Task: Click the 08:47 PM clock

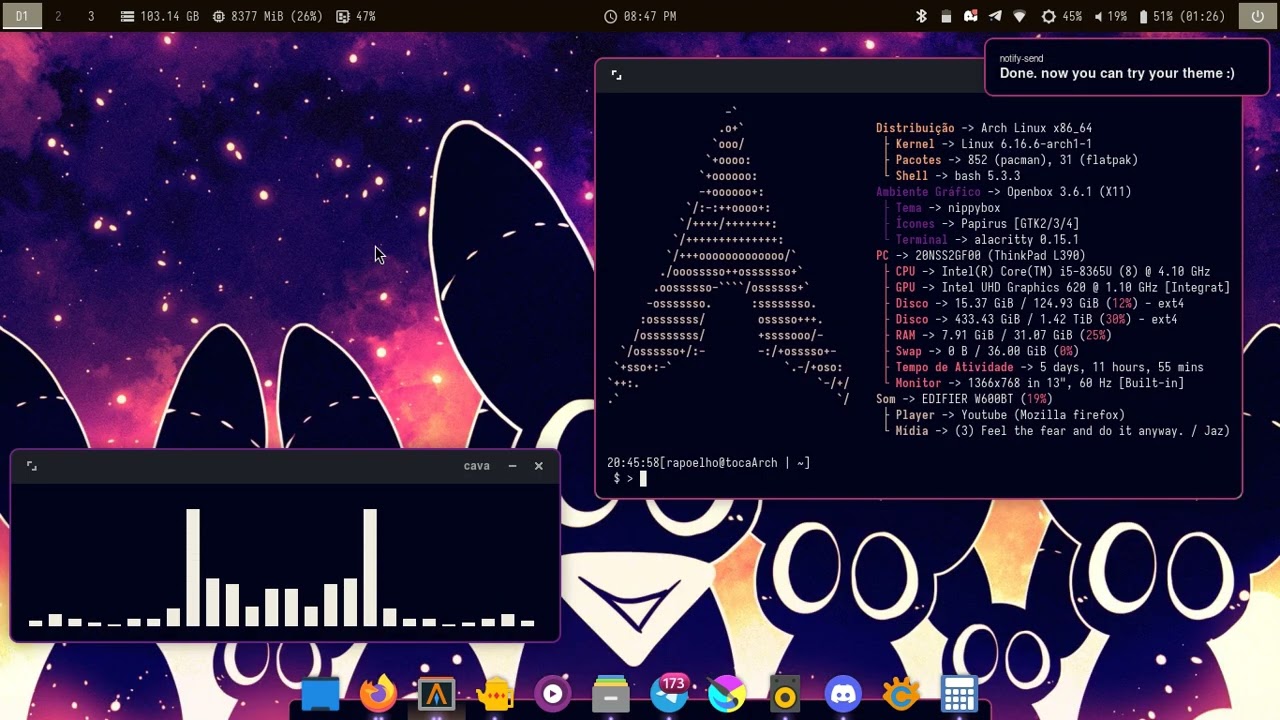Action: tap(640, 16)
